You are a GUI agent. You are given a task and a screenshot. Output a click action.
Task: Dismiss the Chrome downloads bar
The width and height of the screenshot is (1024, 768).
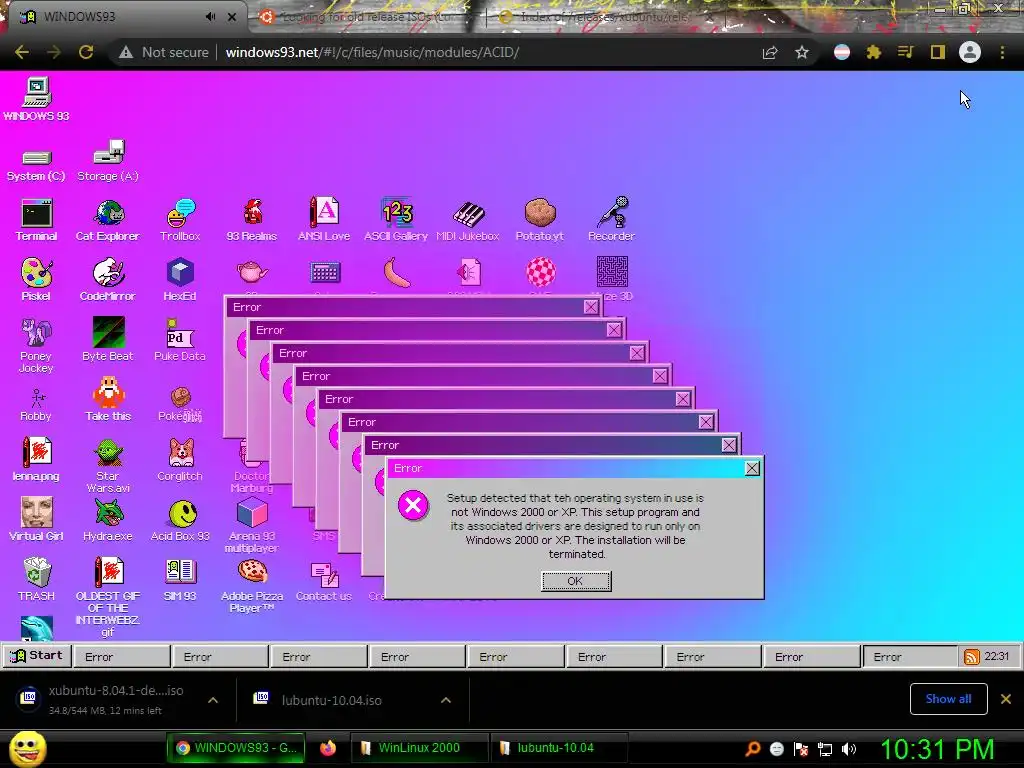tap(1006, 699)
